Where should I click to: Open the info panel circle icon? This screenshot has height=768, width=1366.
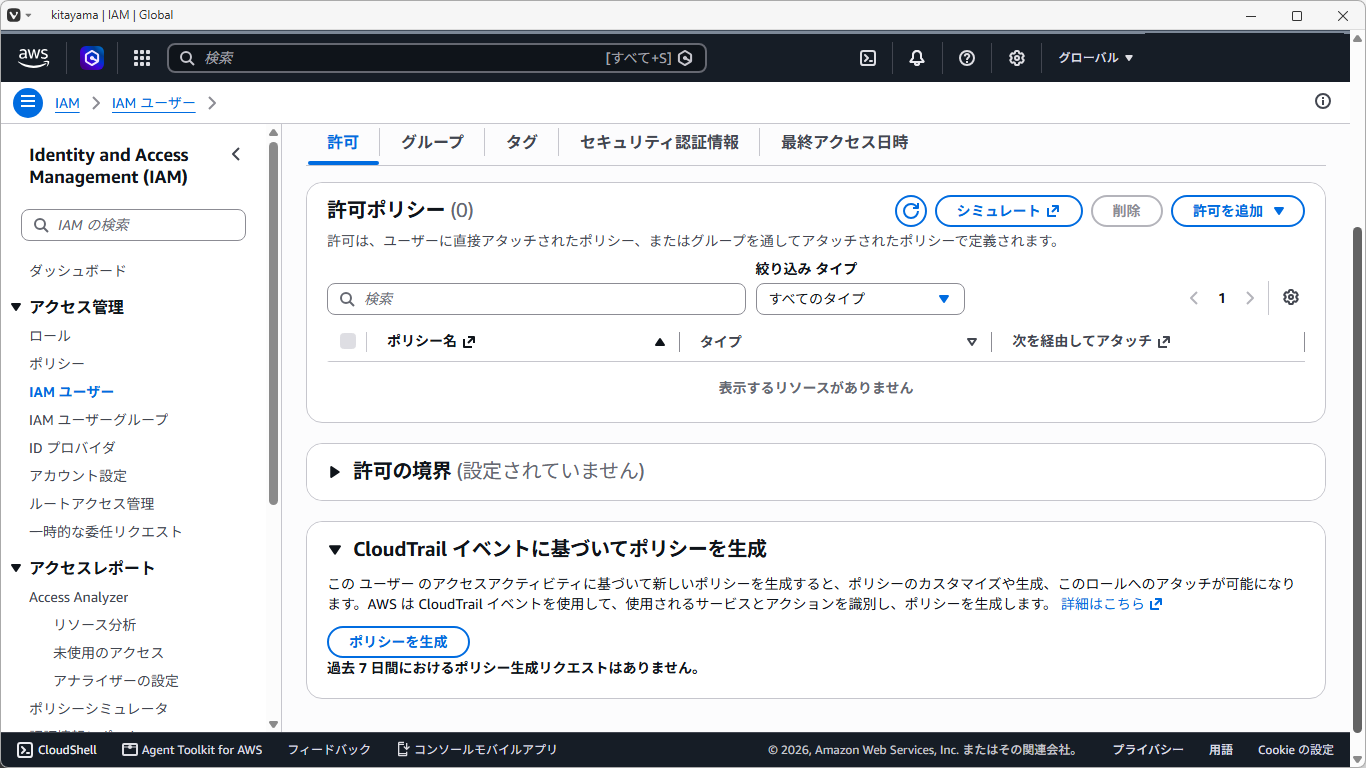[1323, 101]
